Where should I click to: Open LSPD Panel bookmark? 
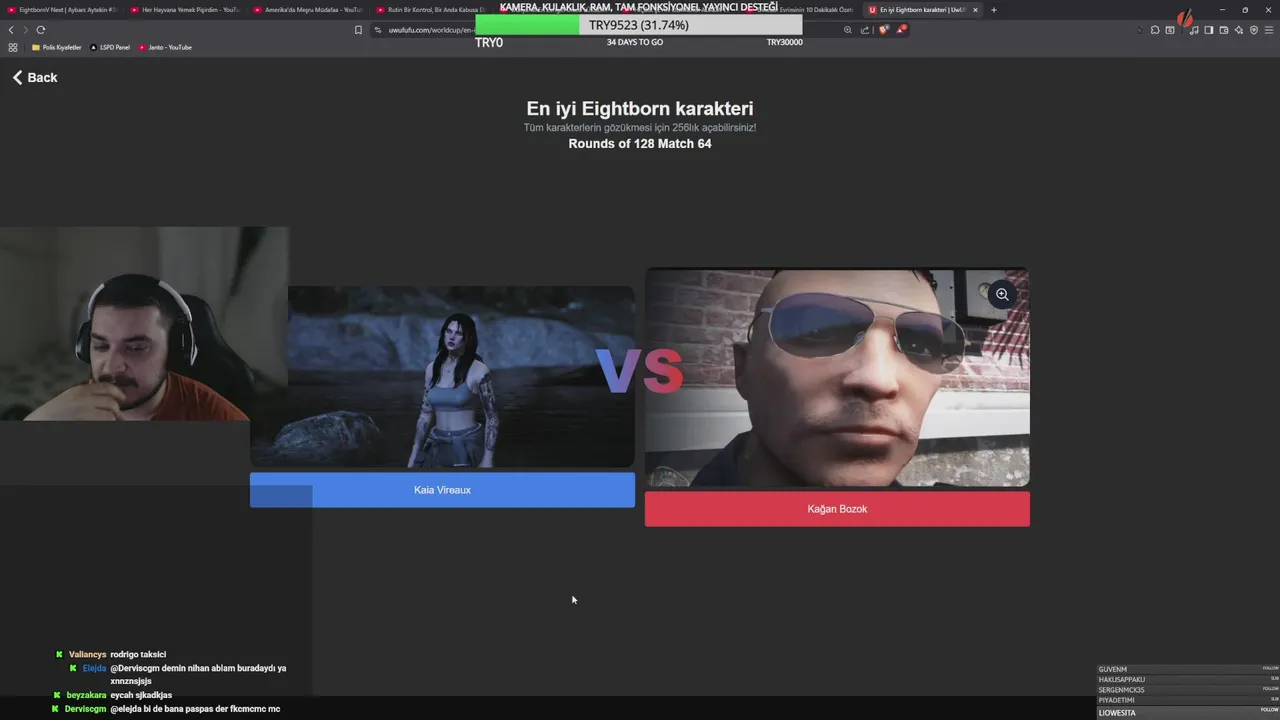click(110, 47)
